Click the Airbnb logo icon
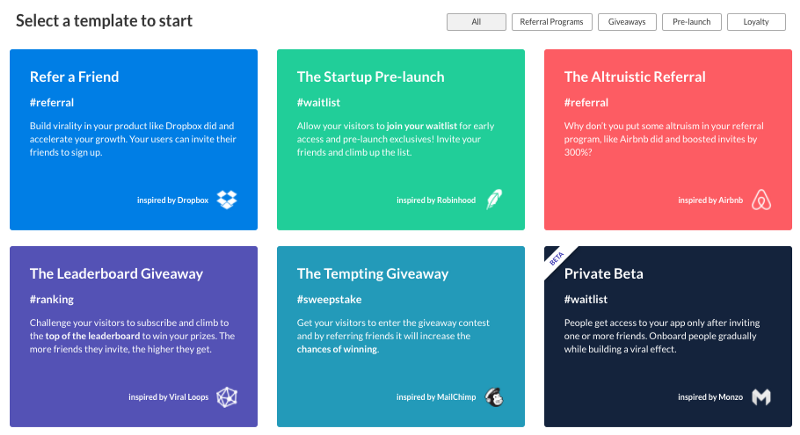Screen dimensions: 800x435 761,199
